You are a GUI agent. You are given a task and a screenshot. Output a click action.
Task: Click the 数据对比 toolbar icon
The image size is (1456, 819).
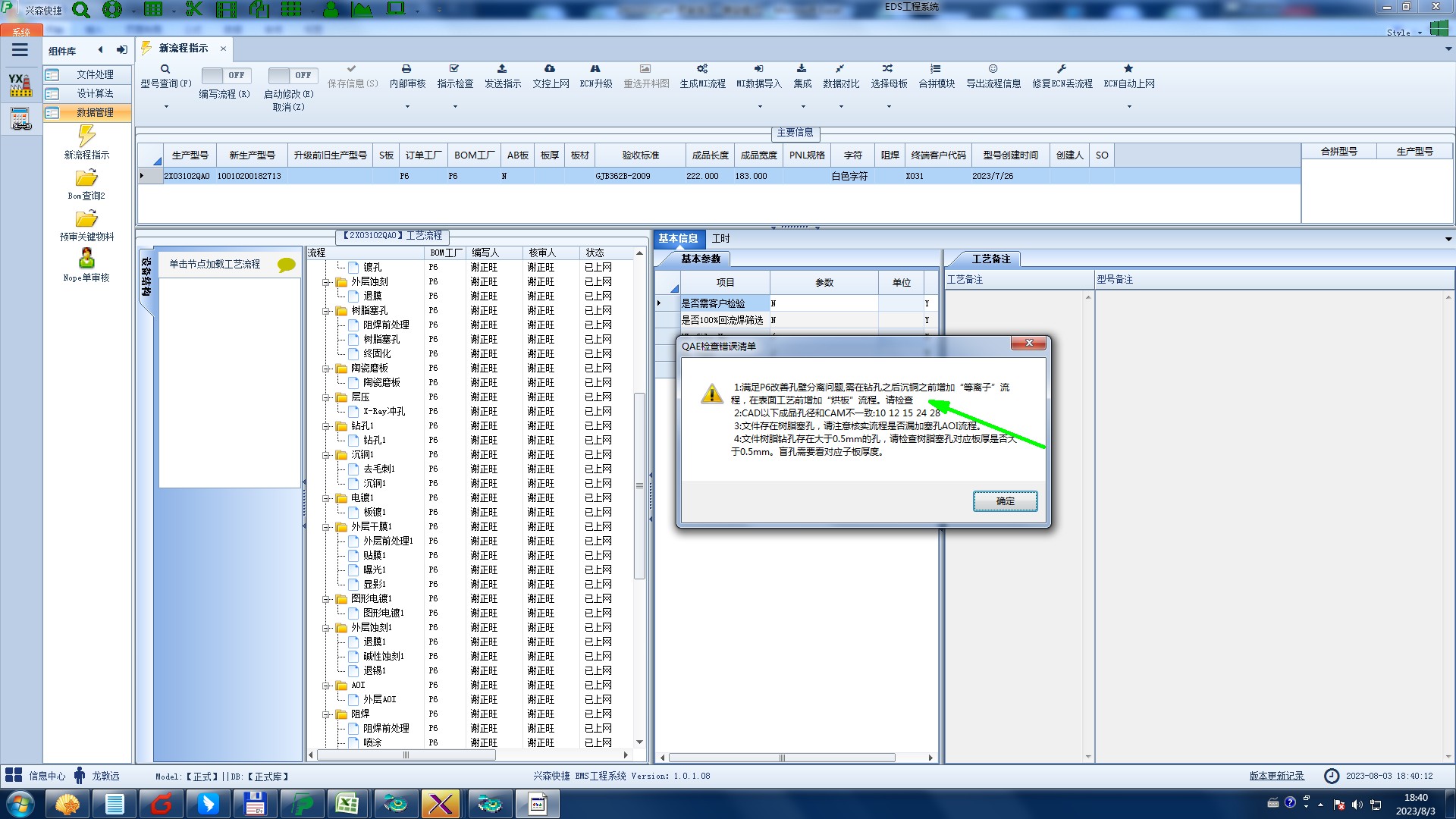840,69
